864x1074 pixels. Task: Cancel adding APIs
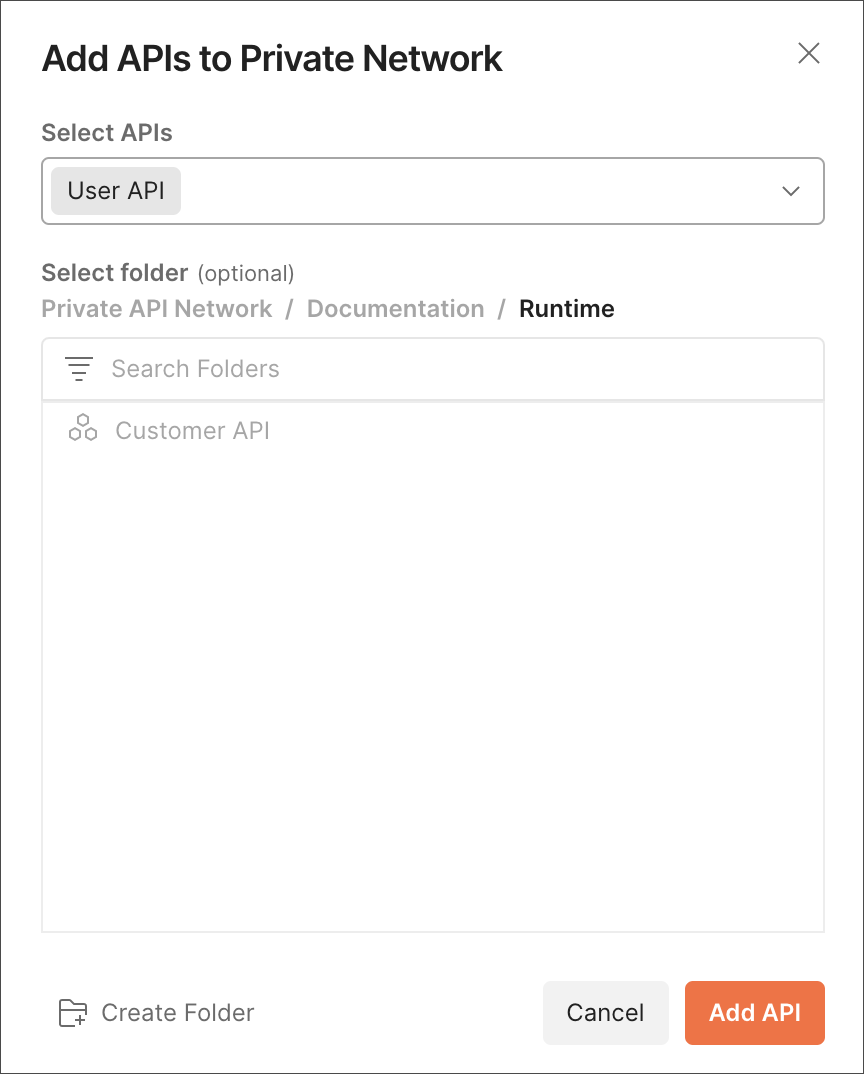coord(606,1013)
